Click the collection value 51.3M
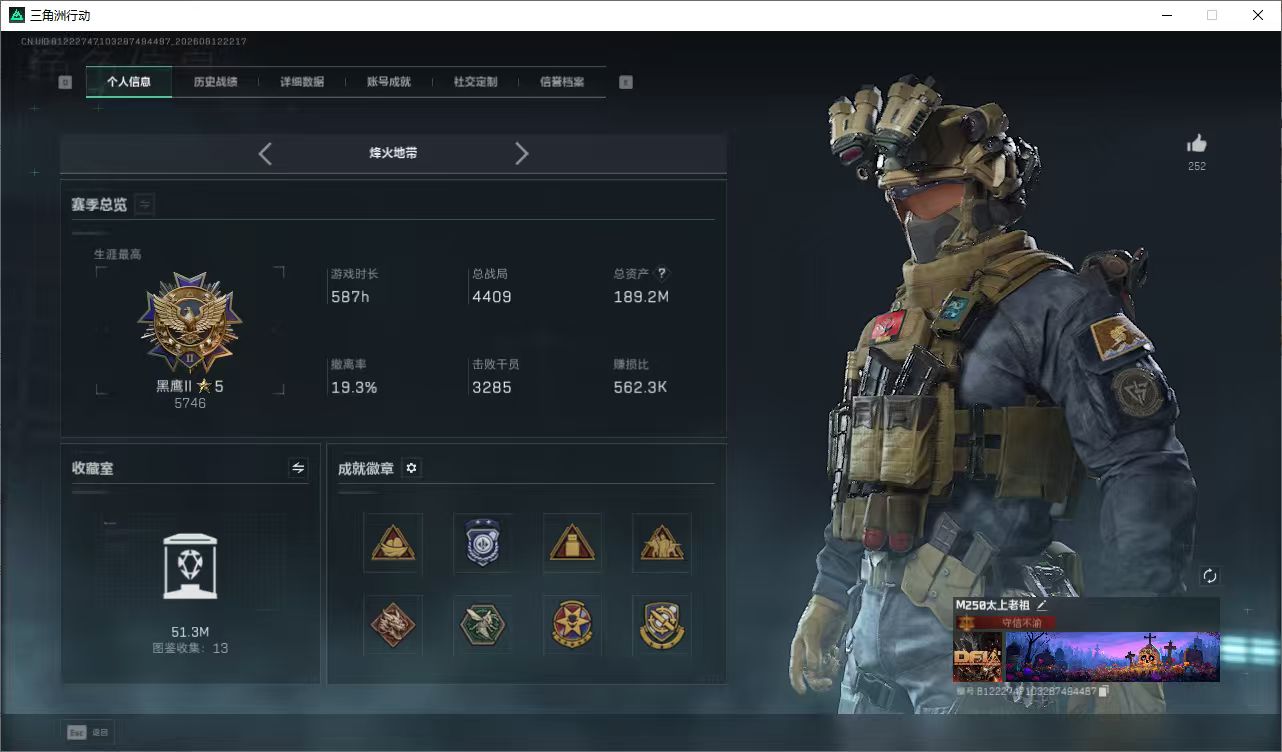The width and height of the screenshot is (1282, 752). tap(190, 632)
